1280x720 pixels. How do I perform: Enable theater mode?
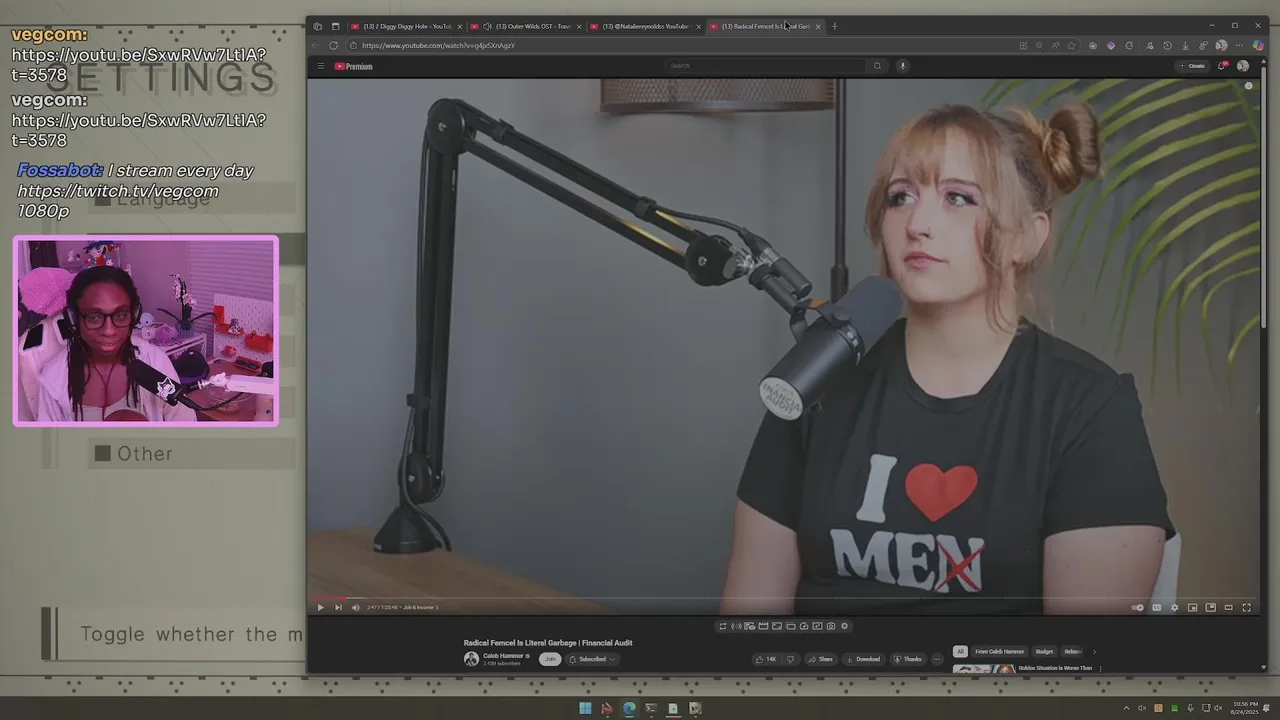(x=1228, y=607)
